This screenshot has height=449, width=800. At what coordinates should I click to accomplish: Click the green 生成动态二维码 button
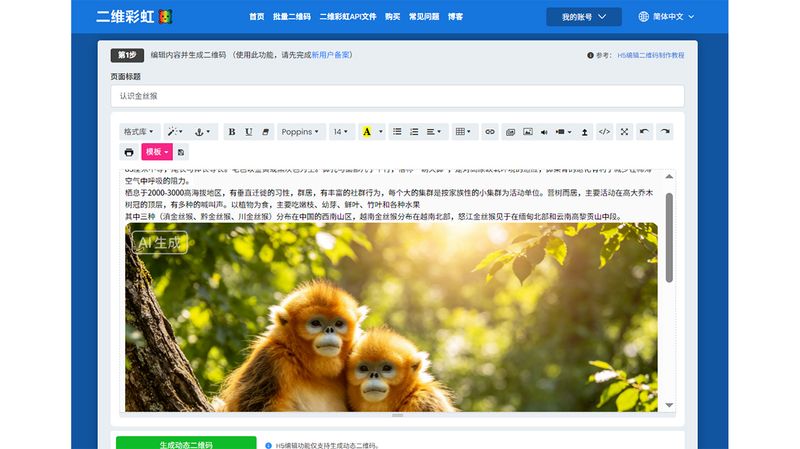(186, 443)
